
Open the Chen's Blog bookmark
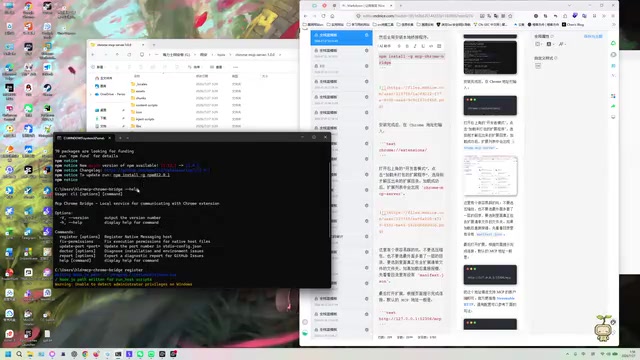573,24
